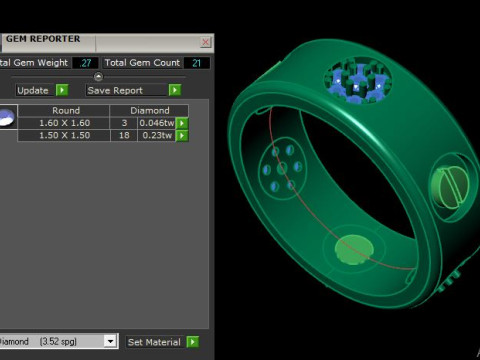This screenshot has width=480, height=360.
Task: Select the green disc on ring's inner bottom
Action: tap(354, 249)
